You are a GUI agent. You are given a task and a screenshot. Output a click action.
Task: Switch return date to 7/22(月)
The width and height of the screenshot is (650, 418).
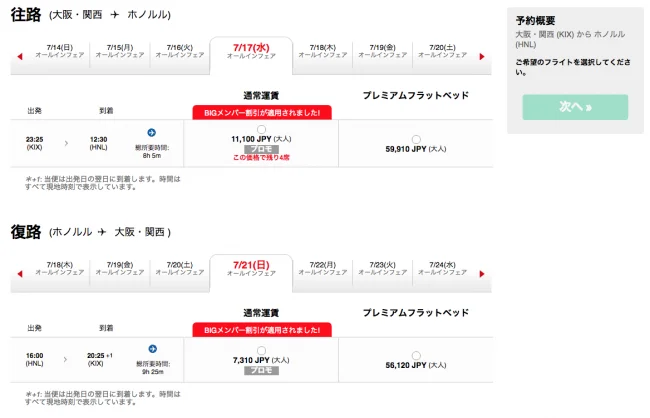322,268
